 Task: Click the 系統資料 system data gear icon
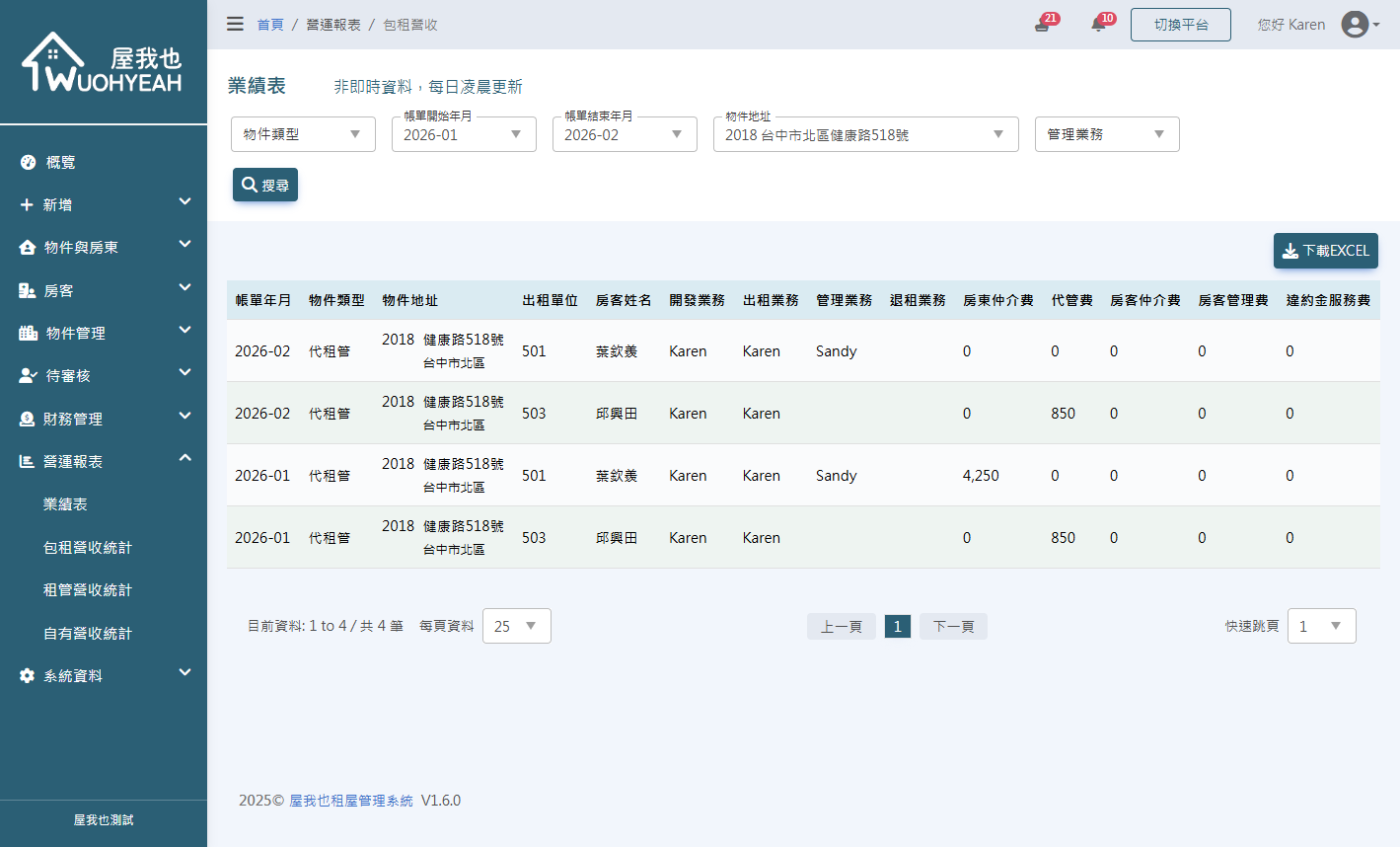pos(28,675)
